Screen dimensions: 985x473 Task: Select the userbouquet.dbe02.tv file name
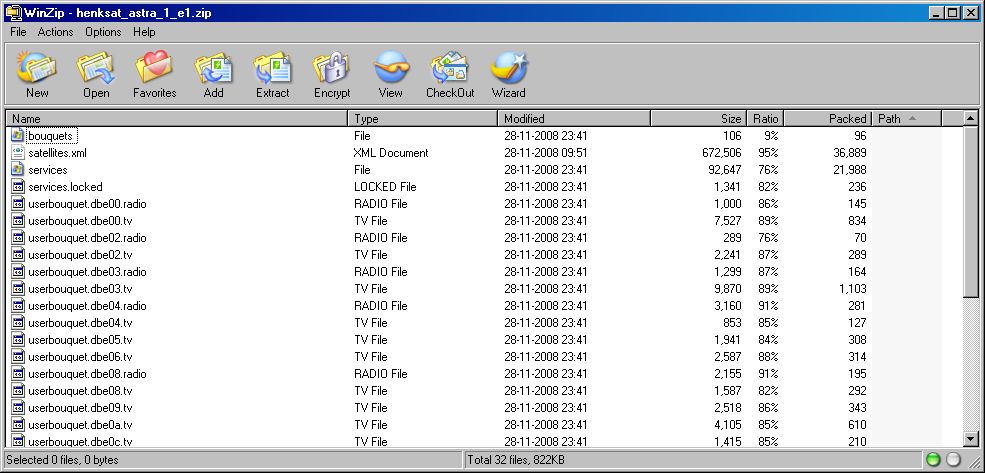pos(80,254)
